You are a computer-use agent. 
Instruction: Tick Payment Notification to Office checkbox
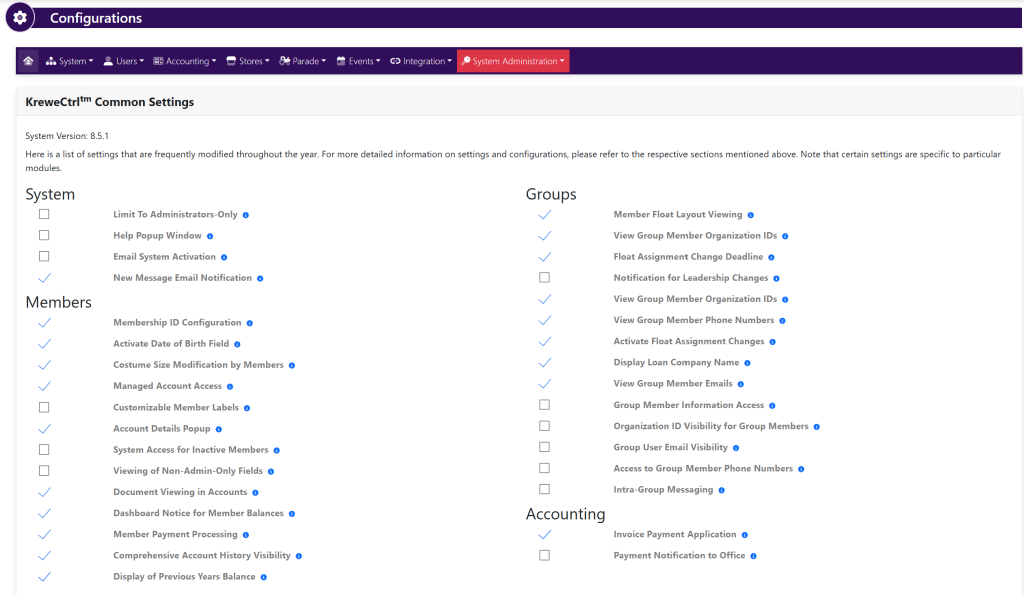coord(544,555)
